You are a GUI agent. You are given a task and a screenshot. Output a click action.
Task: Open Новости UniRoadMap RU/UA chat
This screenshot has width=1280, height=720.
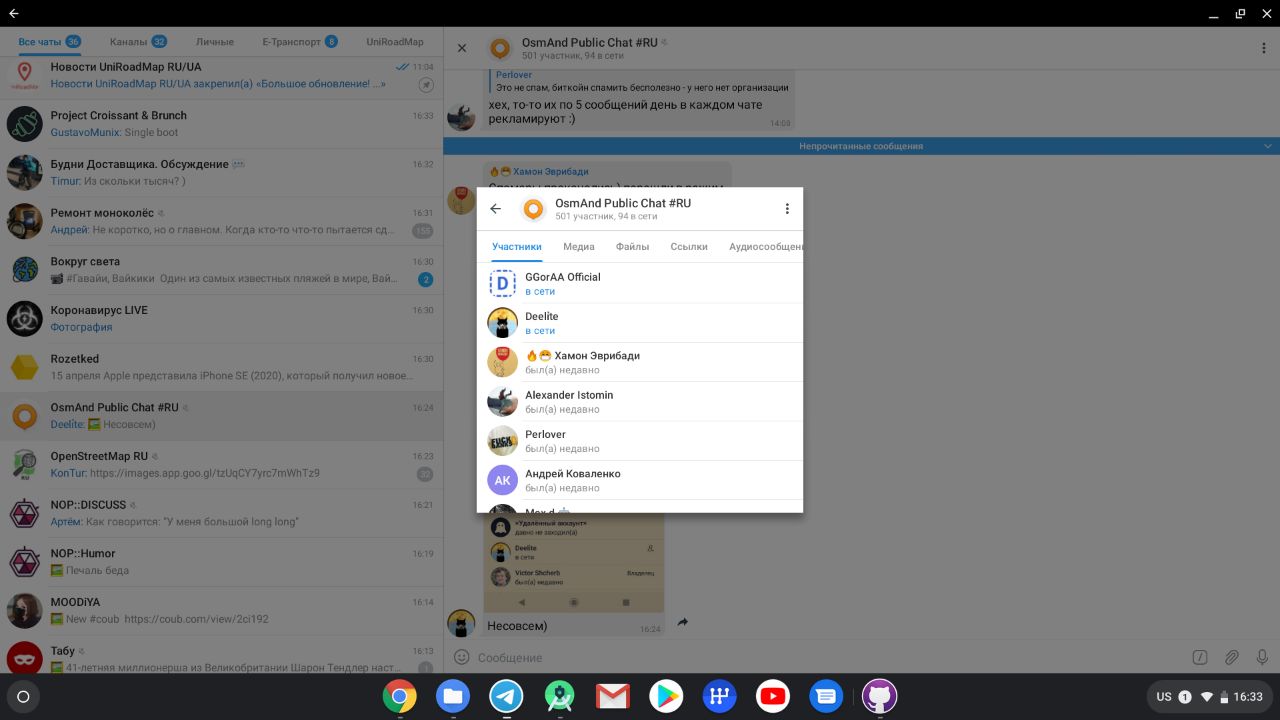[x=221, y=75]
